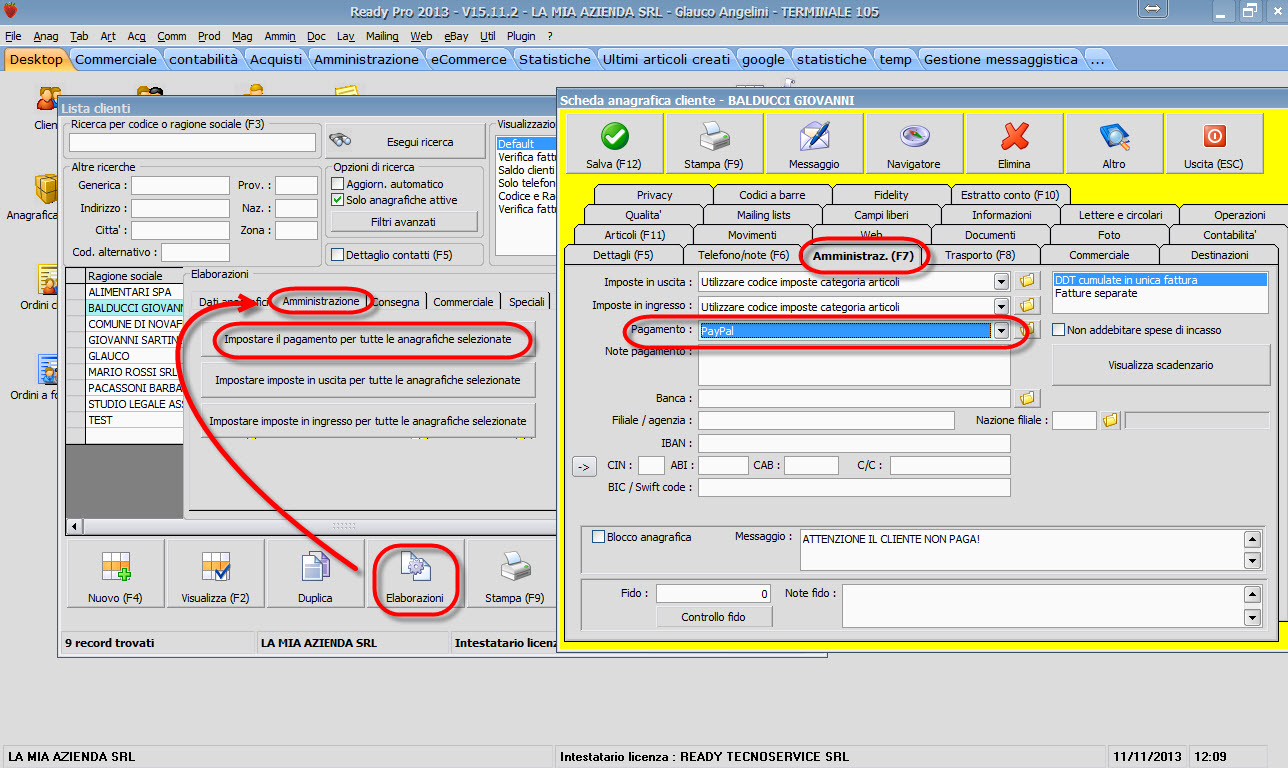Image resolution: width=1288 pixels, height=768 pixels.
Task: Click the double-arrow button in the title bar
Action: pos(1153,9)
